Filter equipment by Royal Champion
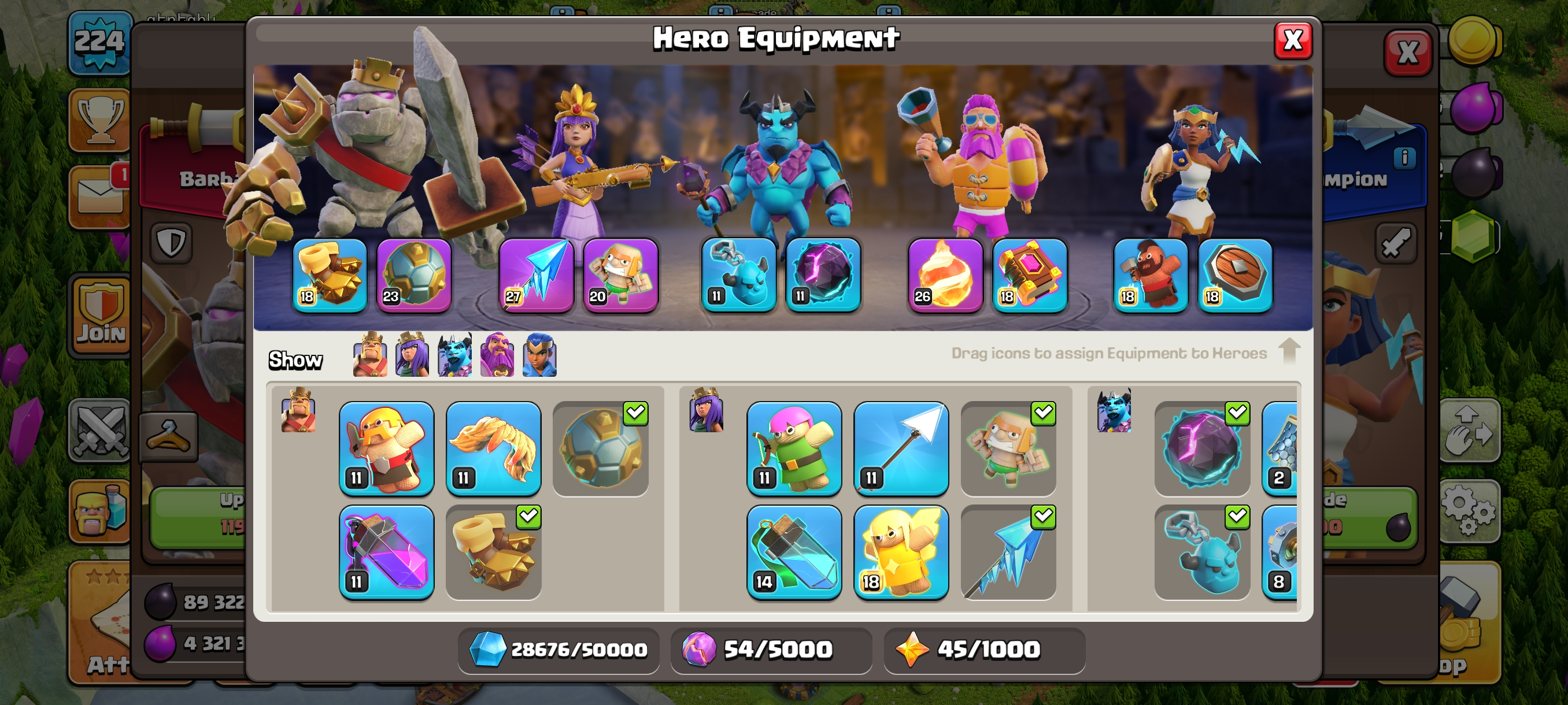 [x=539, y=355]
